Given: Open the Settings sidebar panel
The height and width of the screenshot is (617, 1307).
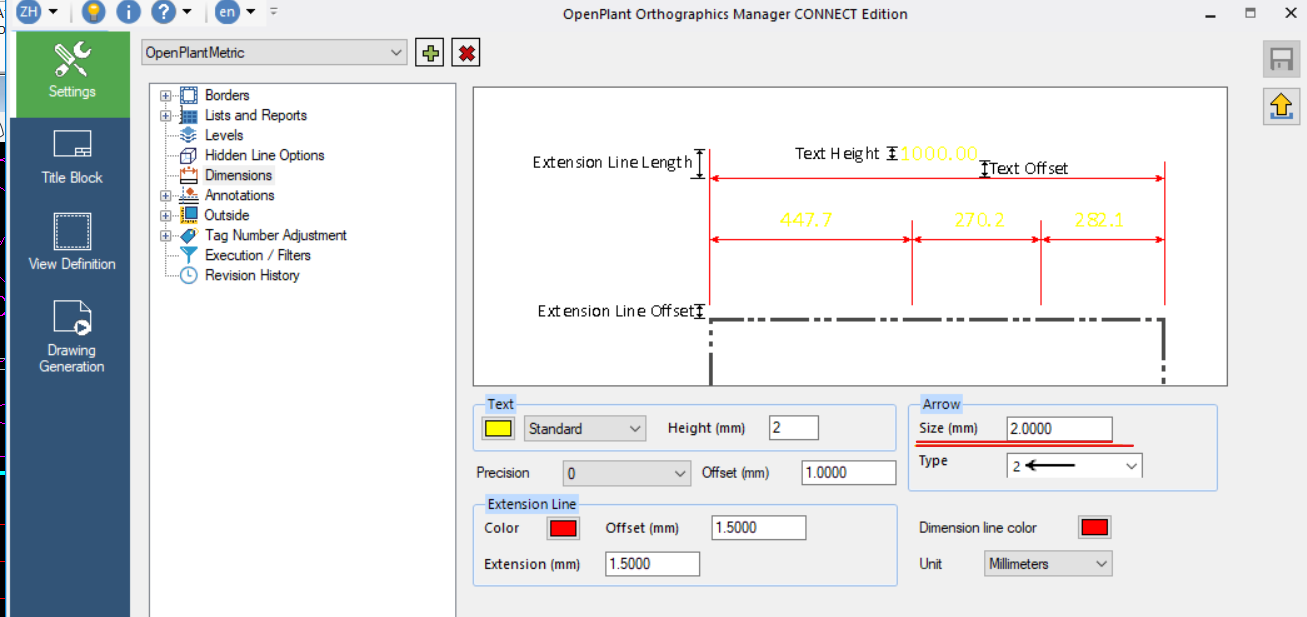Looking at the screenshot, I should pyautogui.click(x=72, y=74).
